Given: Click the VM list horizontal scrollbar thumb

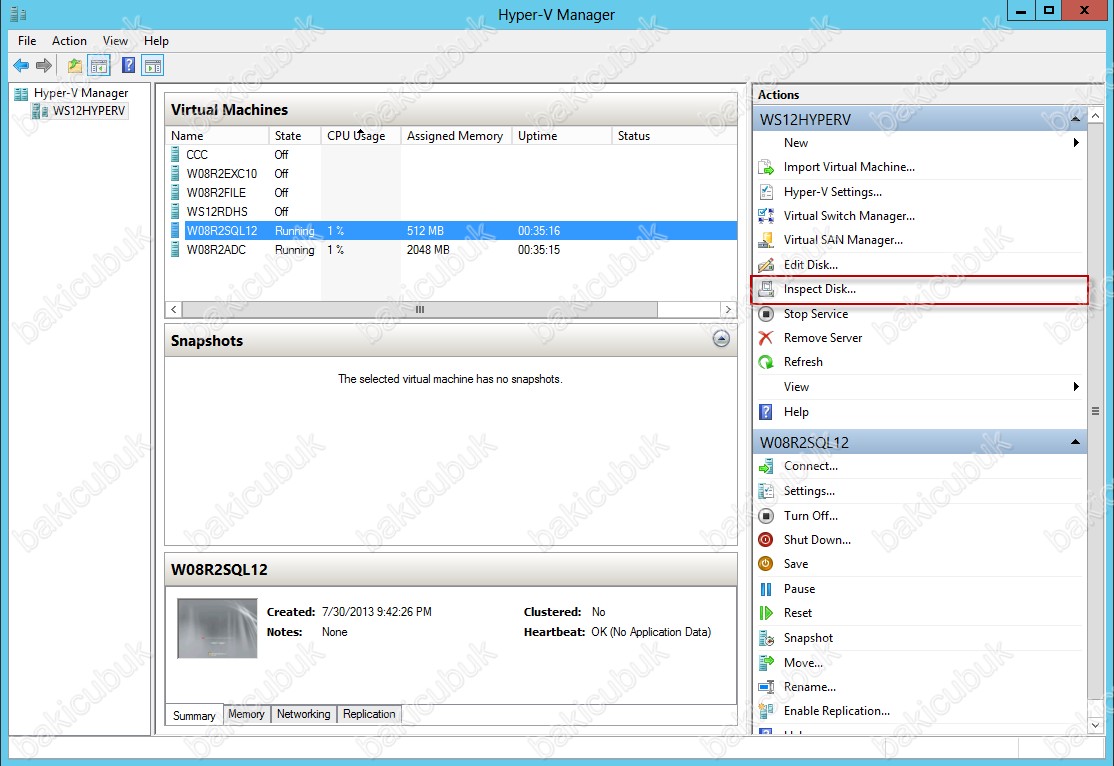Looking at the screenshot, I should click(x=419, y=310).
